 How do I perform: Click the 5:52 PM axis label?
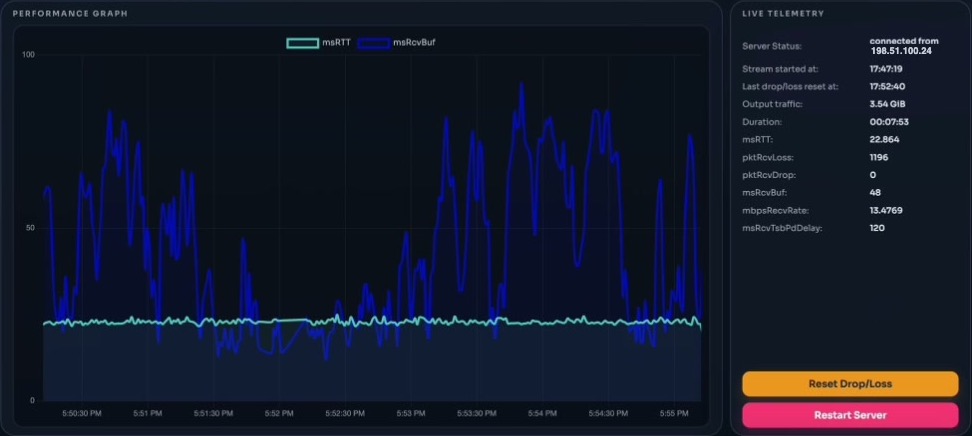point(279,413)
